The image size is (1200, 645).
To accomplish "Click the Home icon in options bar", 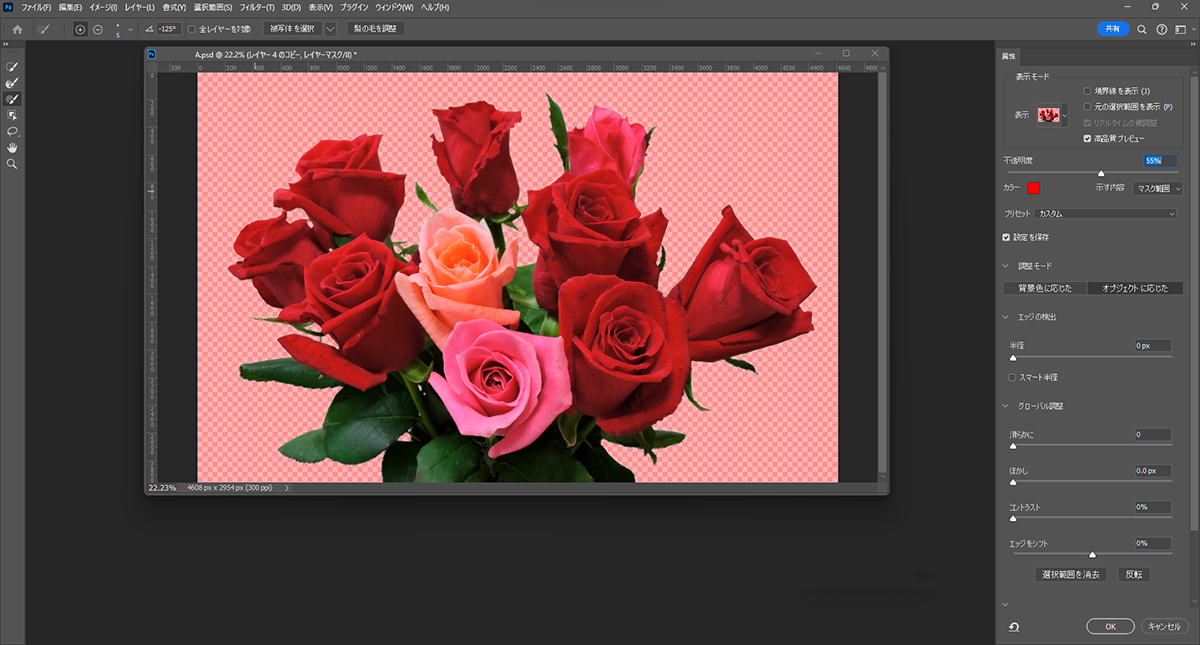I will click(x=17, y=29).
